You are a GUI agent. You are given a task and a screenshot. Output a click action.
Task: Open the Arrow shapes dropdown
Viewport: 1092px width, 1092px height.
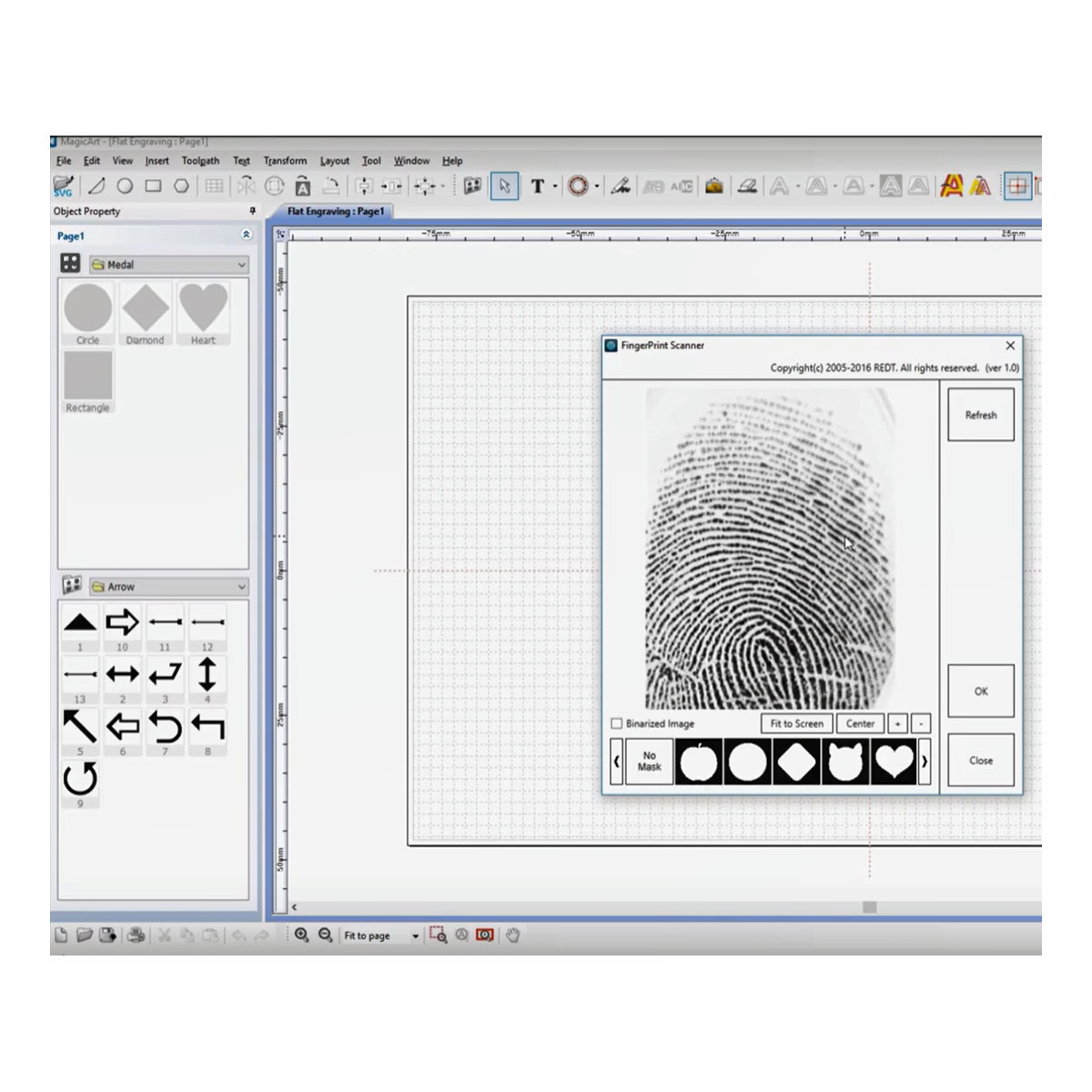click(240, 586)
